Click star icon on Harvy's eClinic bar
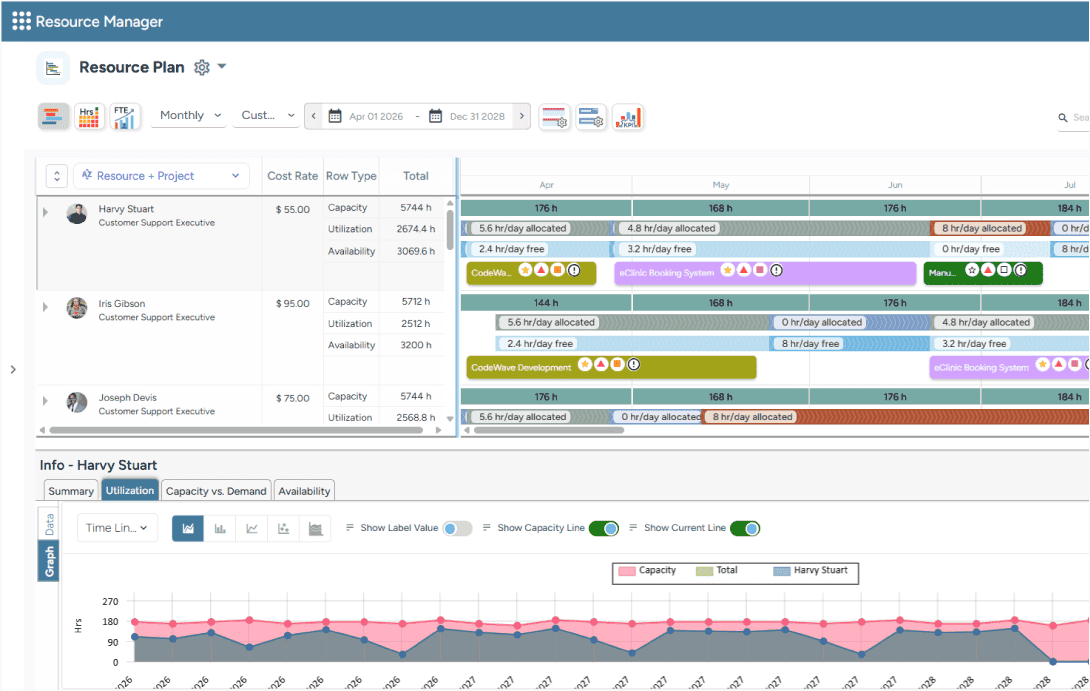Image resolution: width=1090 pixels, height=691 pixels. click(727, 270)
